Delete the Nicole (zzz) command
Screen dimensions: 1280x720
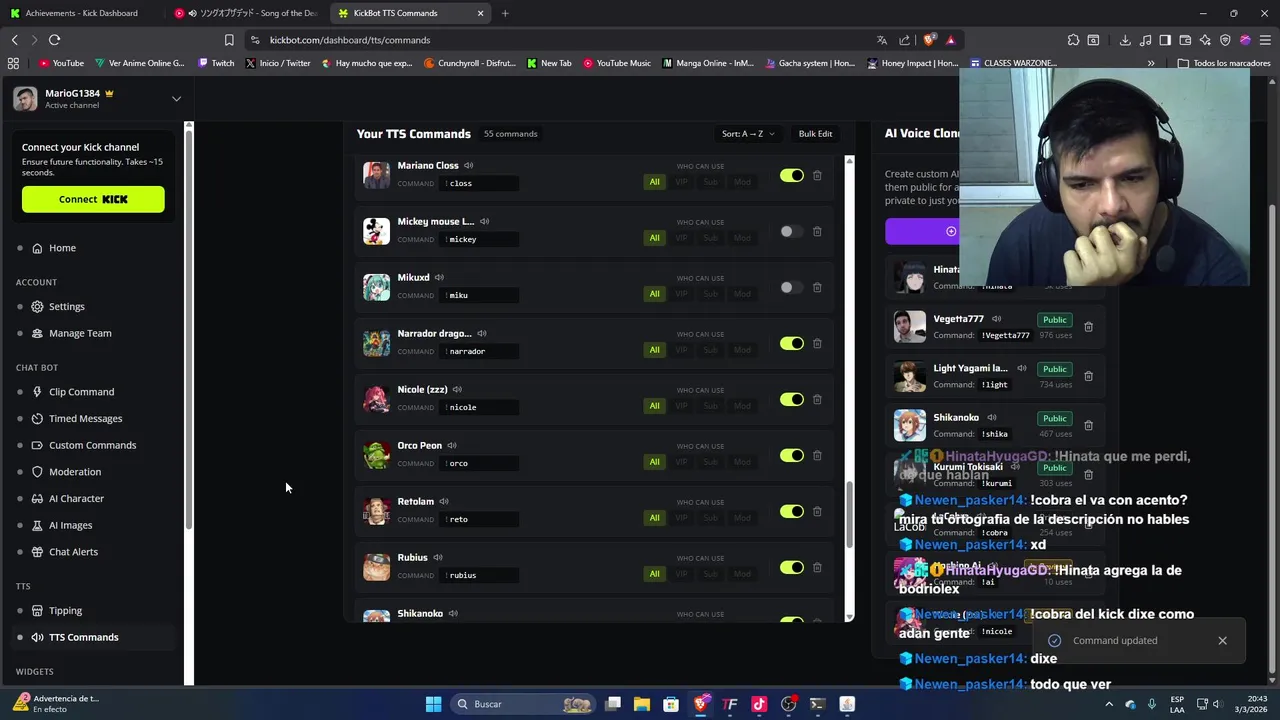(x=817, y=399)
